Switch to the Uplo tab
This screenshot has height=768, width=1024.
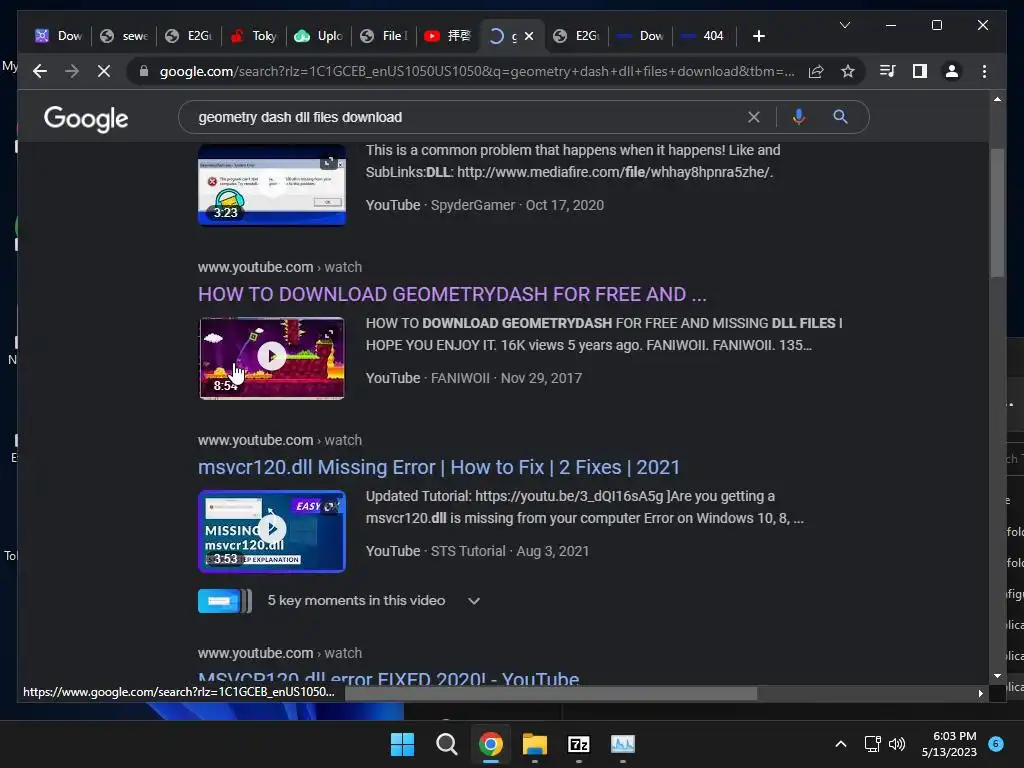pos(319,36)
